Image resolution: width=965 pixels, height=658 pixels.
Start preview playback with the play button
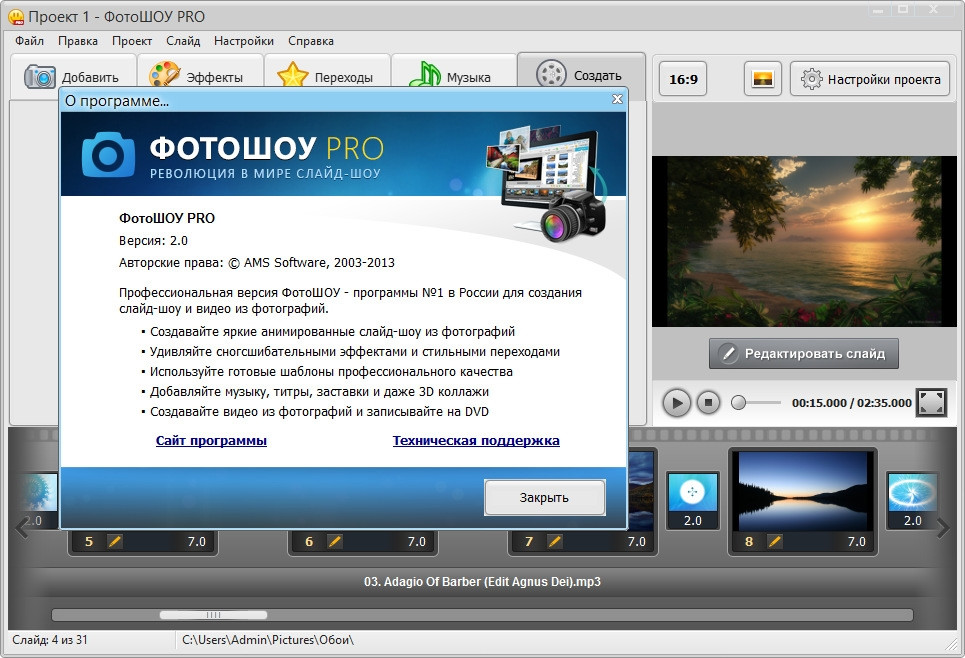coord(676,403)
